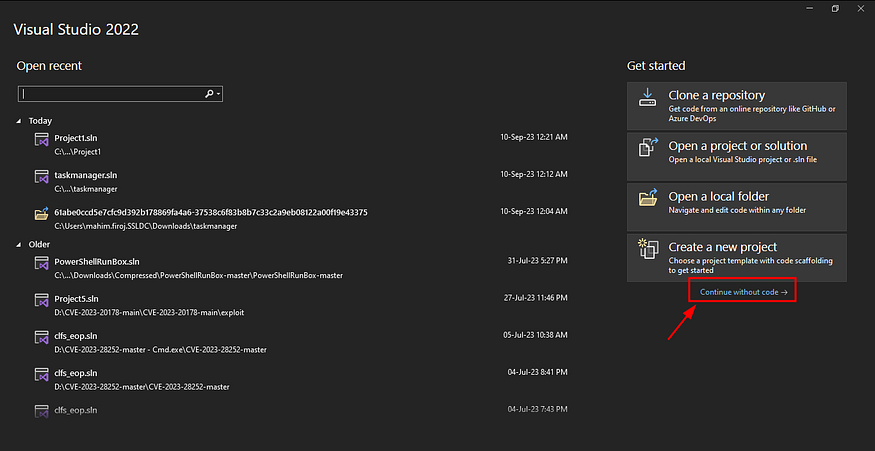Click the 10-Sep-23 12:04 AM timestamp
875x451 pixels.
pyautogui.click(x=534, y=212)
